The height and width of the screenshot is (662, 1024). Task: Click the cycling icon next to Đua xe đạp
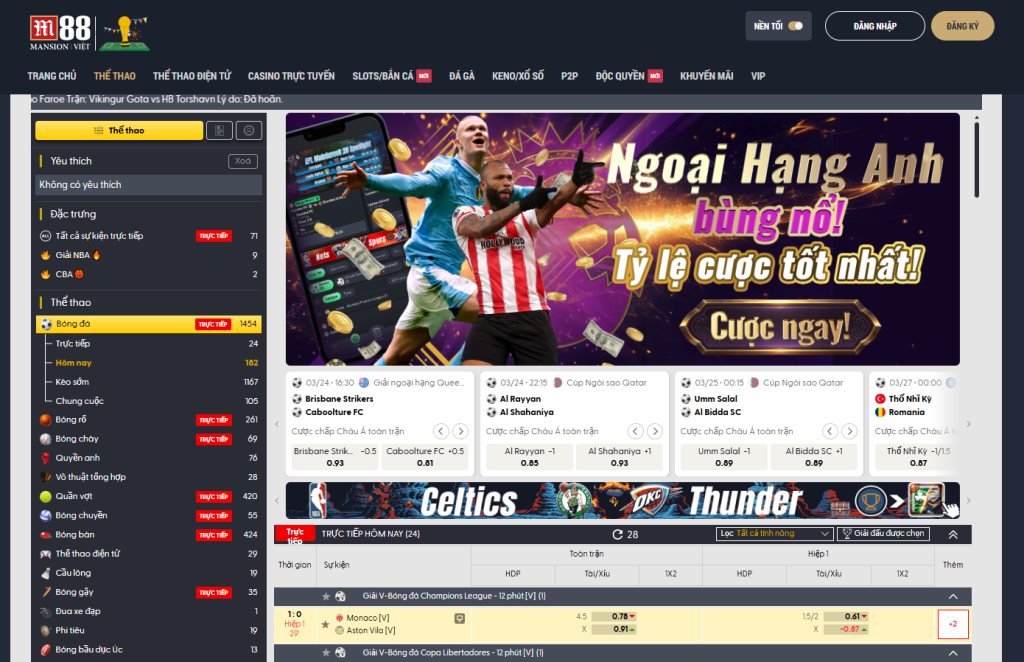(46, 611)
